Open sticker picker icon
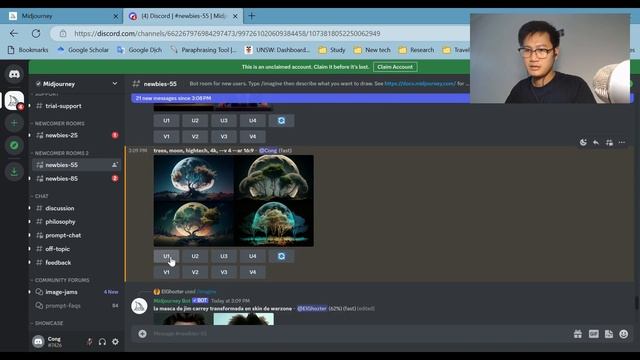The height and width of the screenshot is (360, 640). 609,334
